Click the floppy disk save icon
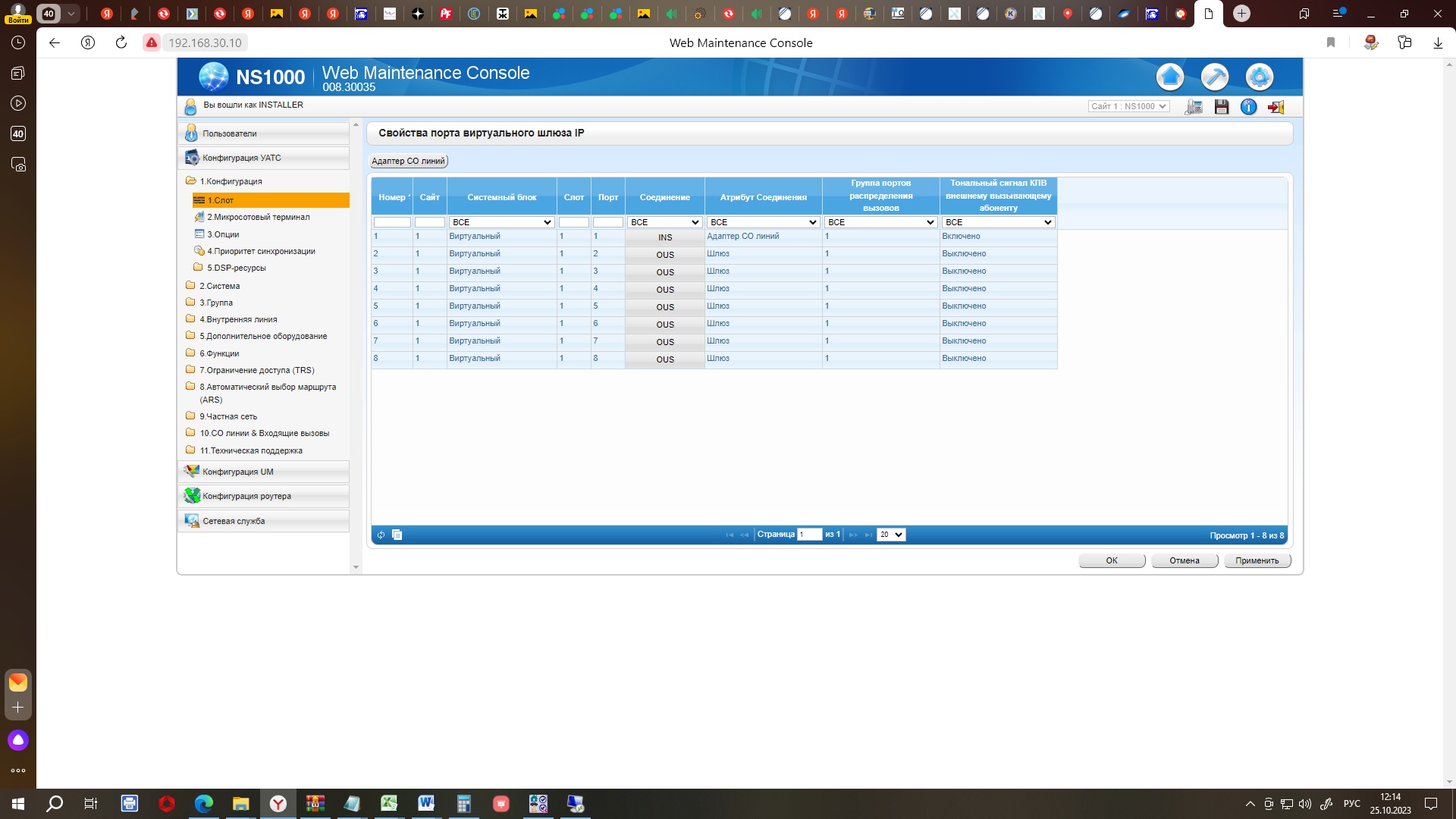This screenshot has width=1456, height=819. coord(1221,107)
